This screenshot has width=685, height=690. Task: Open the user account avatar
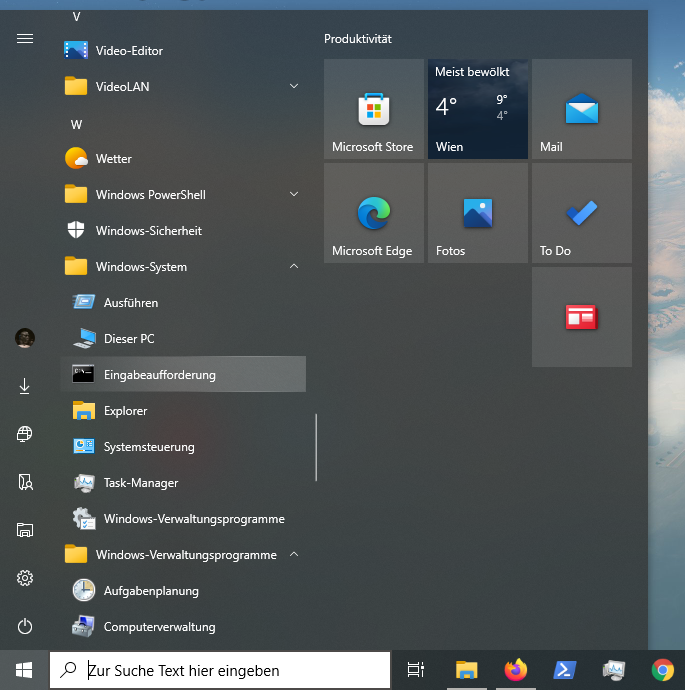pos(25,338)
